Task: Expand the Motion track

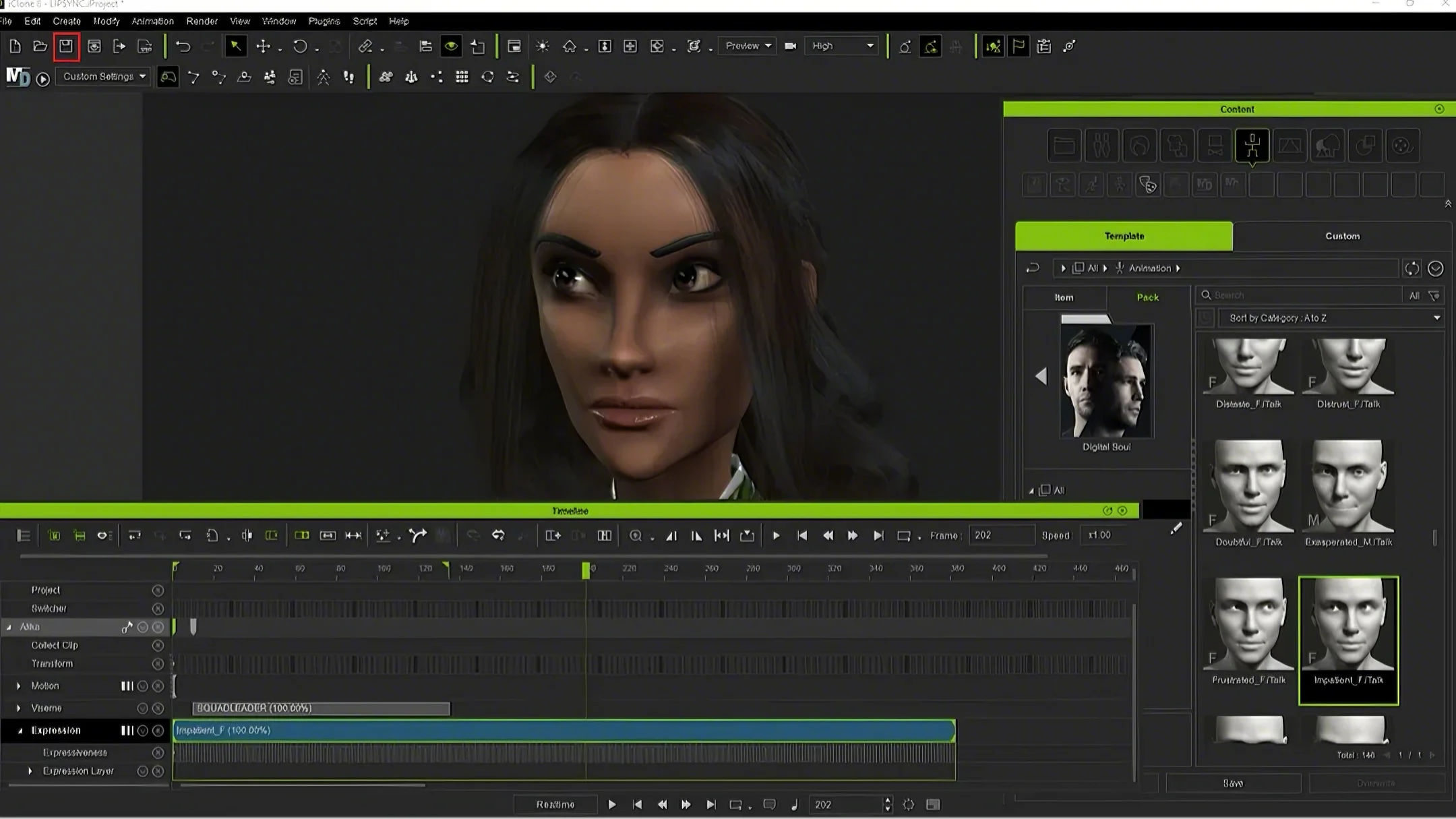Action: coord(19,686)
